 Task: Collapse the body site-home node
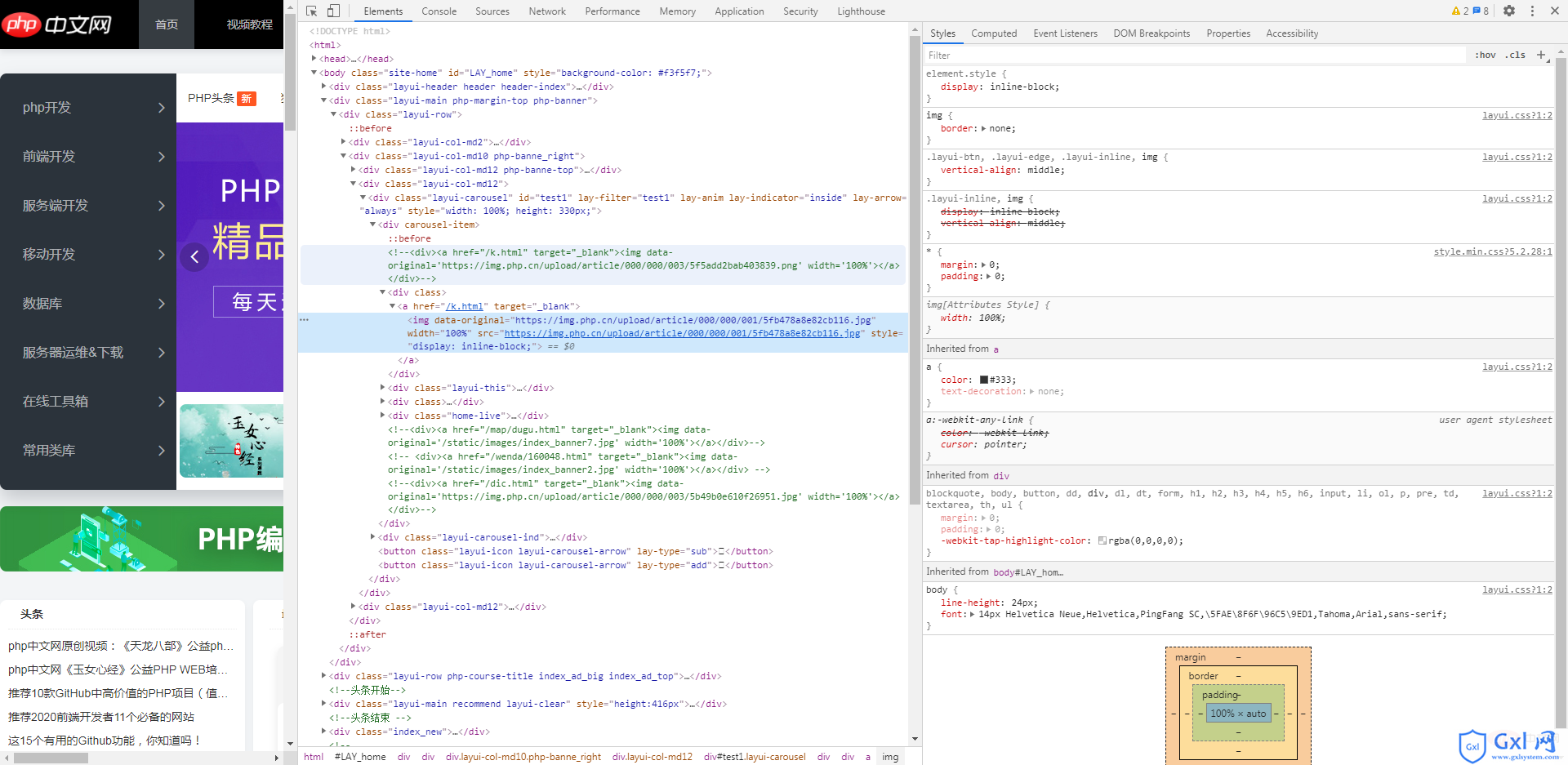314,73
